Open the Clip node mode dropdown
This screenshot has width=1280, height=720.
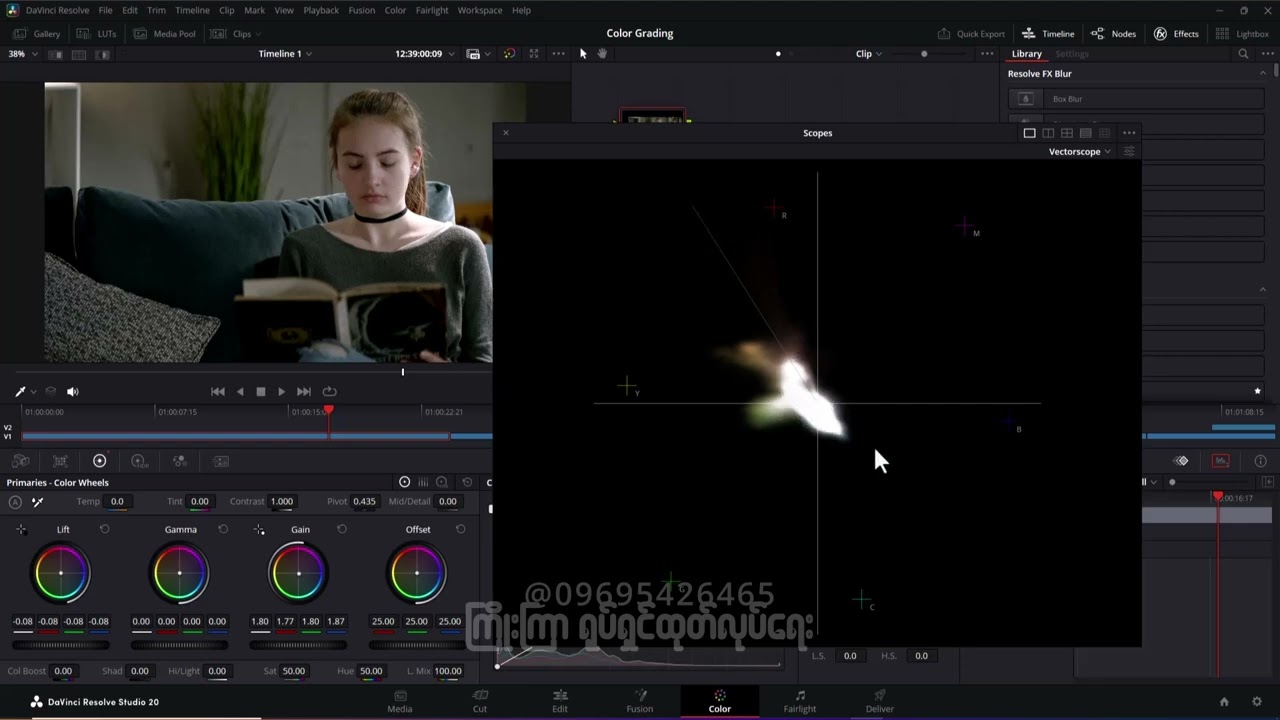pos(869,54)
